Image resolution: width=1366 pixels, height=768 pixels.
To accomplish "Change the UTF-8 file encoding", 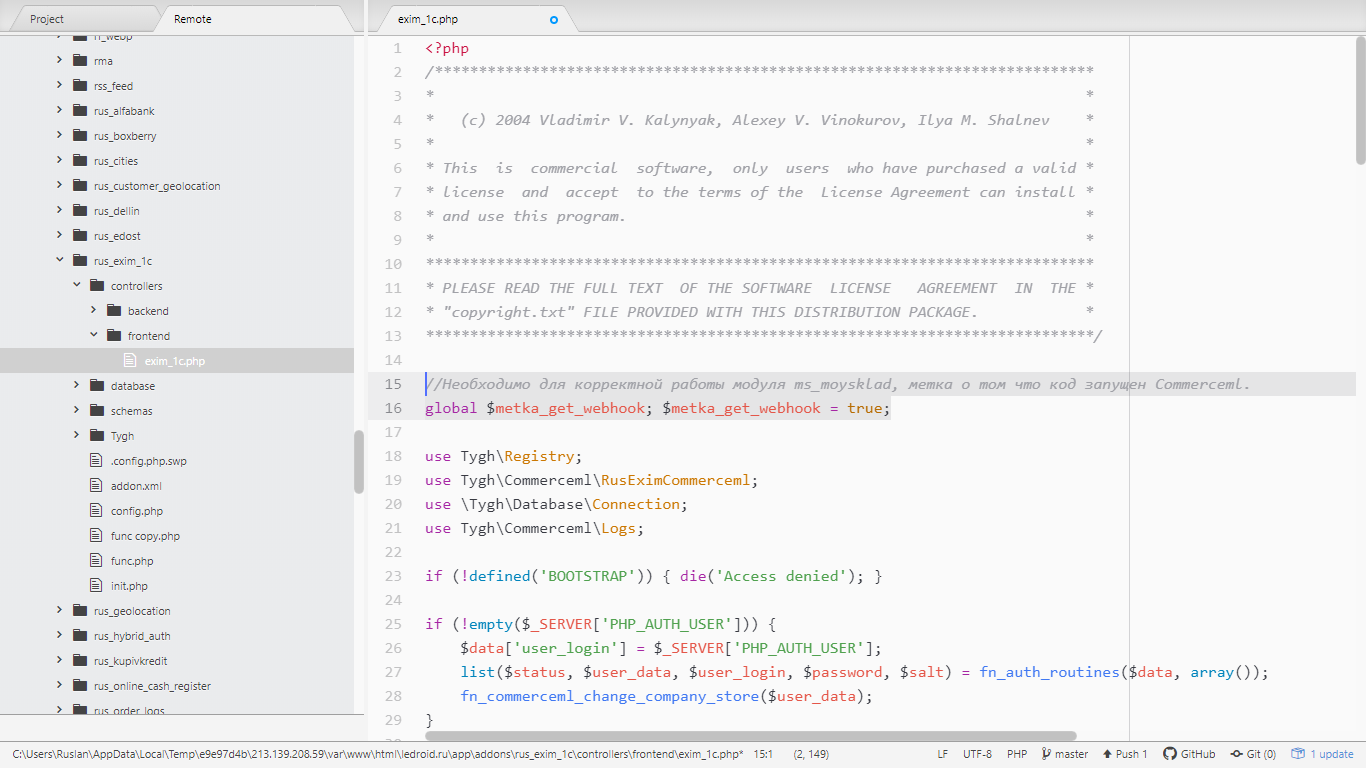I will coord(977,754).
